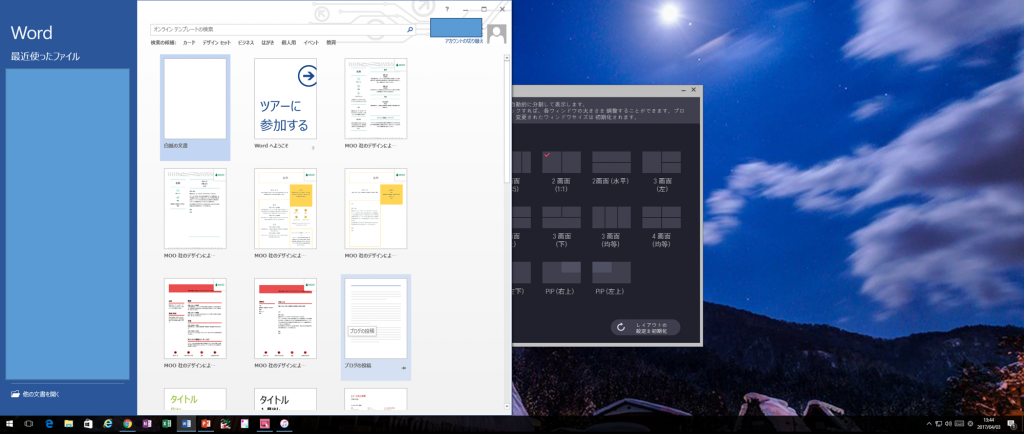The height and width of the screenshot is (434, 1024).
Task: Select the Word icon on the taskbar
Action: 186,424
